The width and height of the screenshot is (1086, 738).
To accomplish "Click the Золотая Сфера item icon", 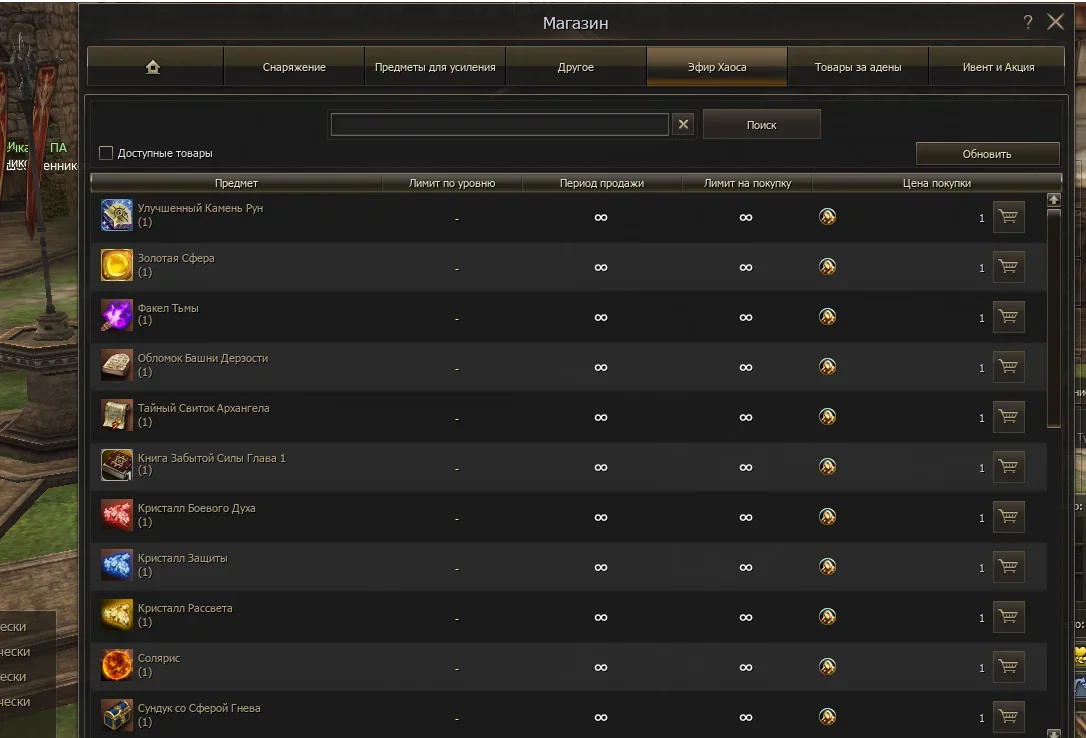I will tap(116, 265).
